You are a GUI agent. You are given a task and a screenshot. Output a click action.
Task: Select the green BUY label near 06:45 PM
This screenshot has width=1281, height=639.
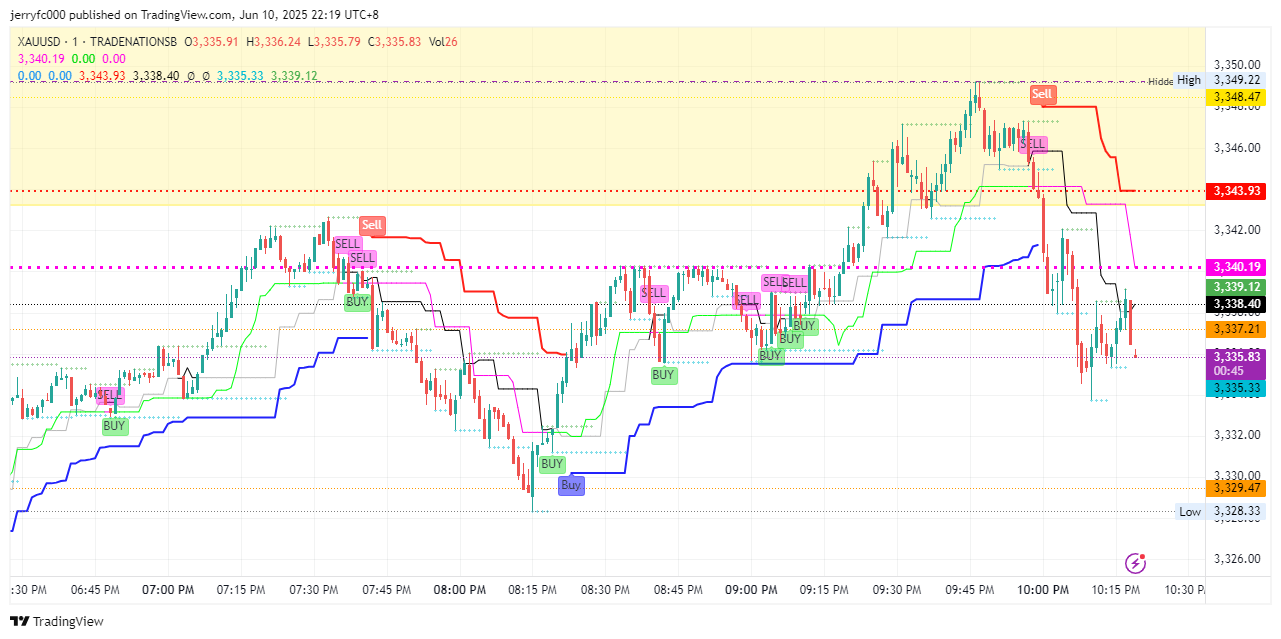(115, 426)
